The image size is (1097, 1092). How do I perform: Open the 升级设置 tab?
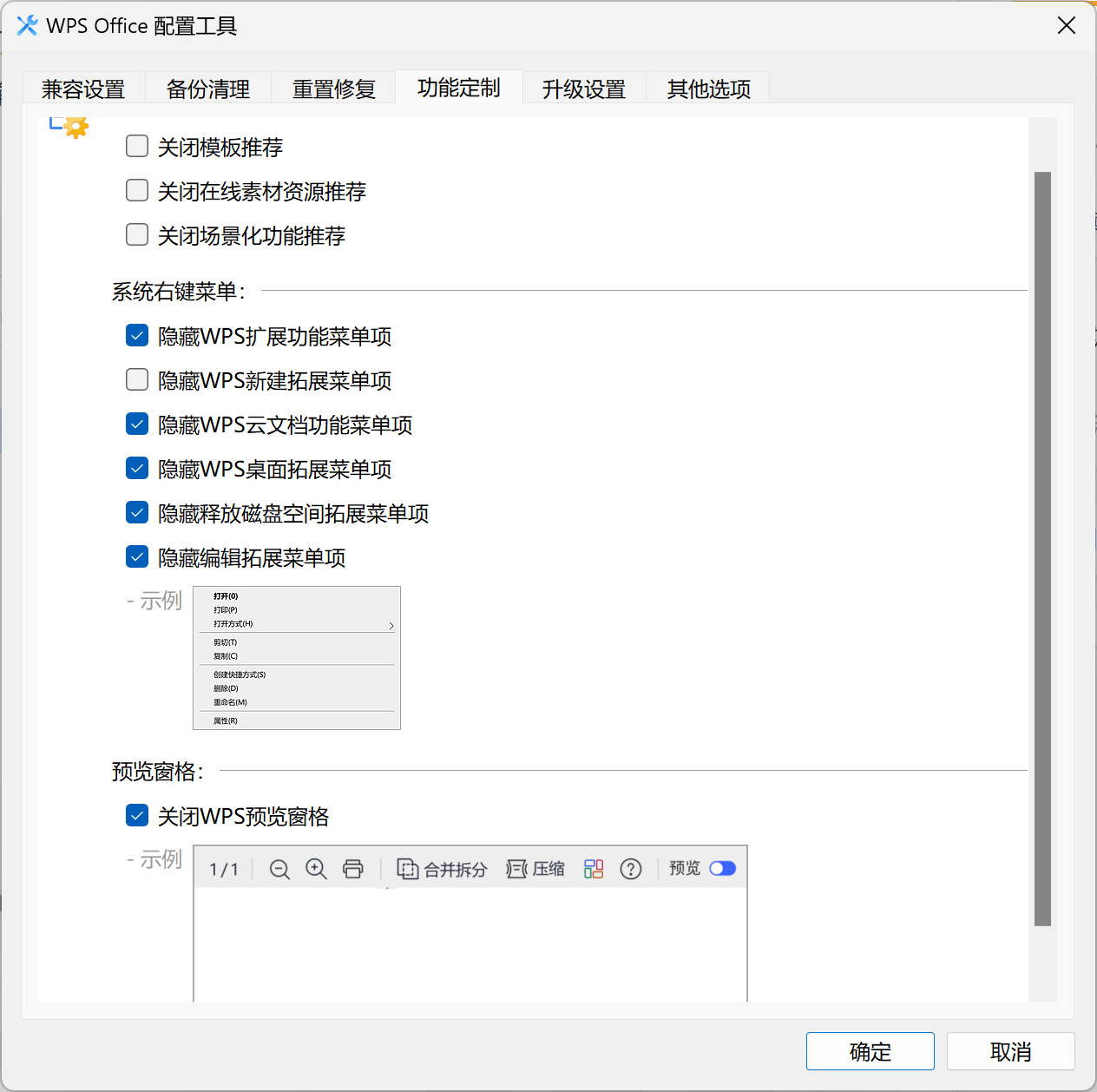click(x=584, y=89)
